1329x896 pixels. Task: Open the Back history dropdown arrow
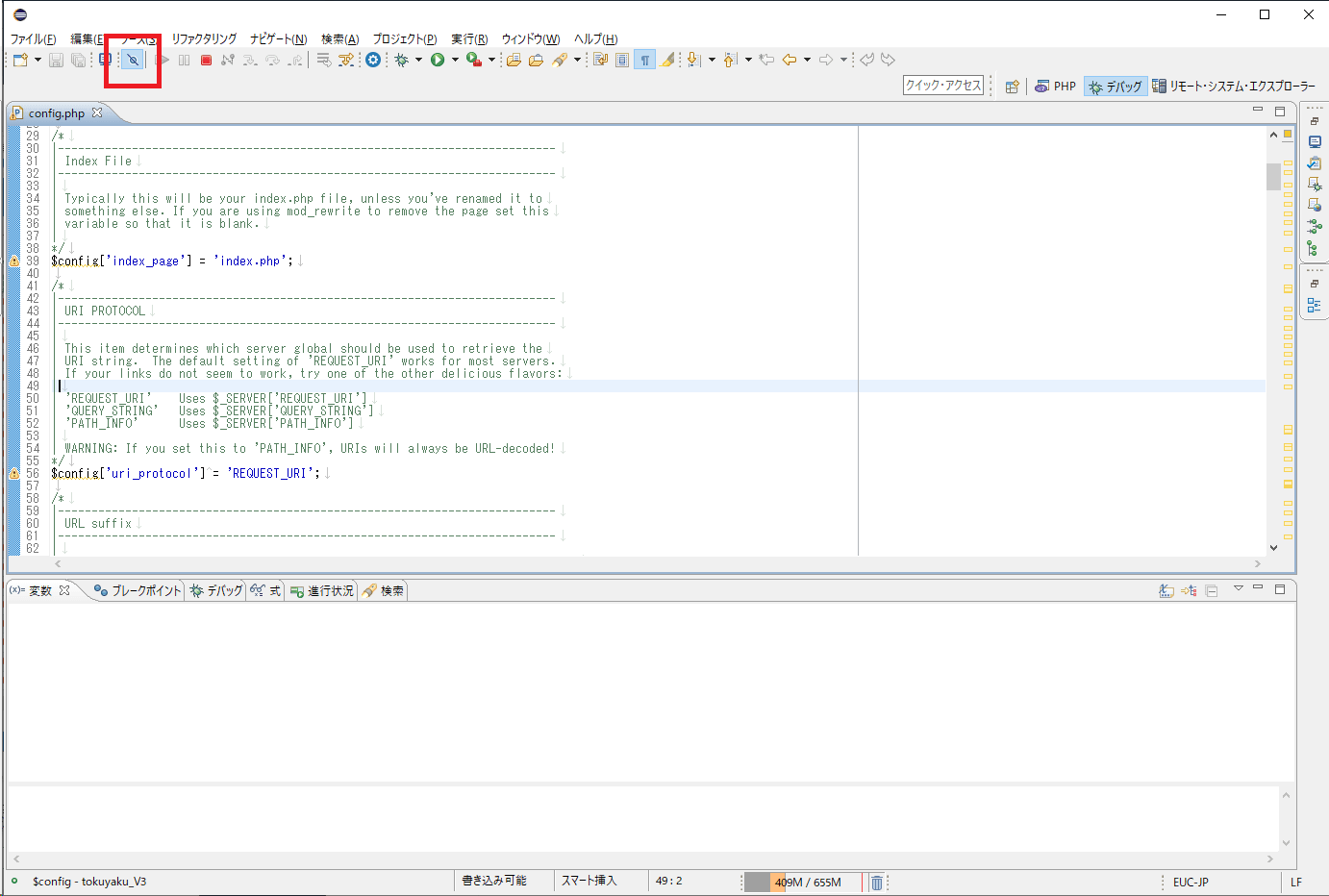point(807,60)
